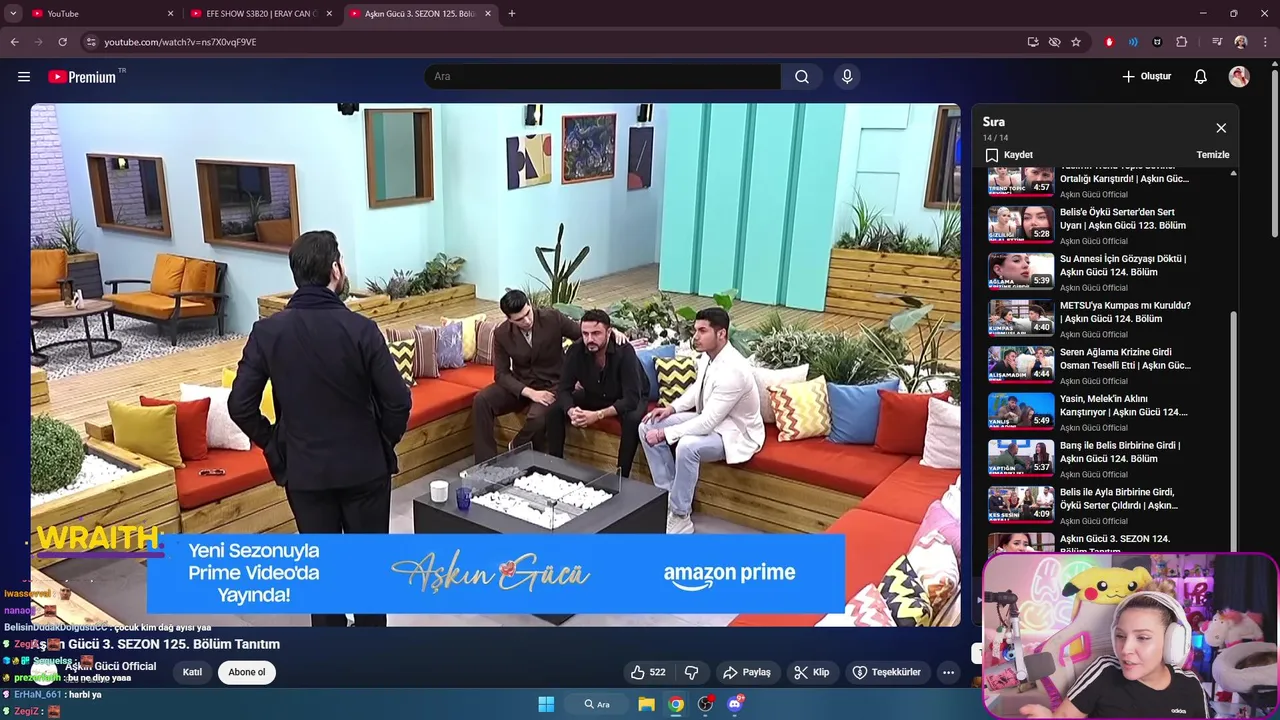1280x720 pixels.
Task: Open Windows Start menu
Action: click(546, 704)
